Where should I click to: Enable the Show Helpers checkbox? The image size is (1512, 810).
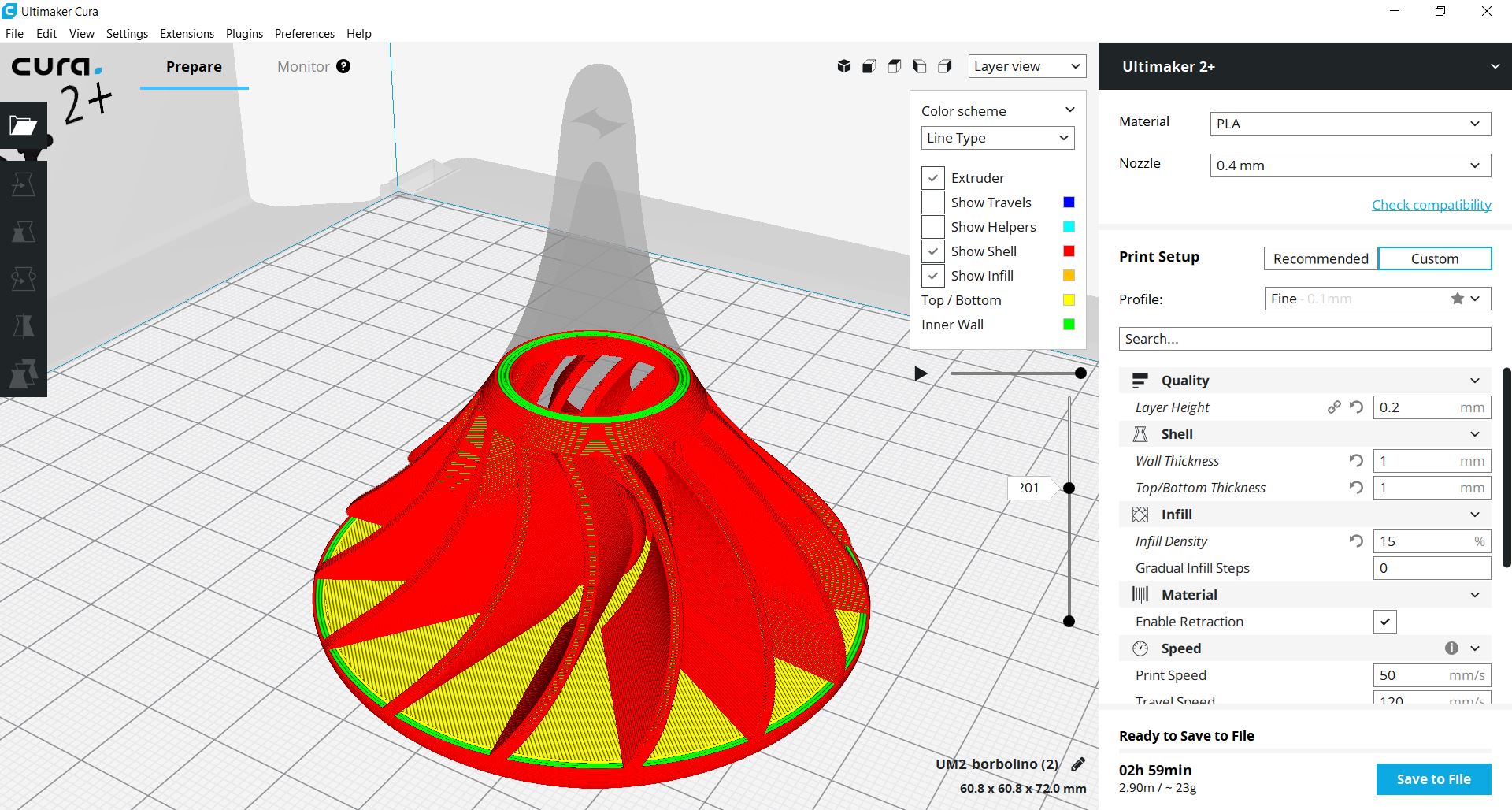933,227
